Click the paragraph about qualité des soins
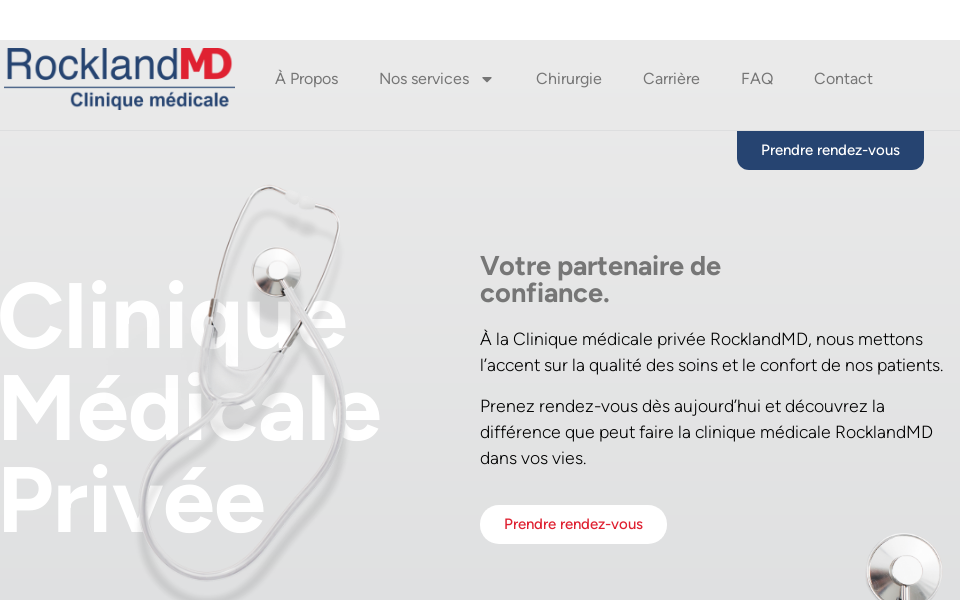 coord(711,352)
